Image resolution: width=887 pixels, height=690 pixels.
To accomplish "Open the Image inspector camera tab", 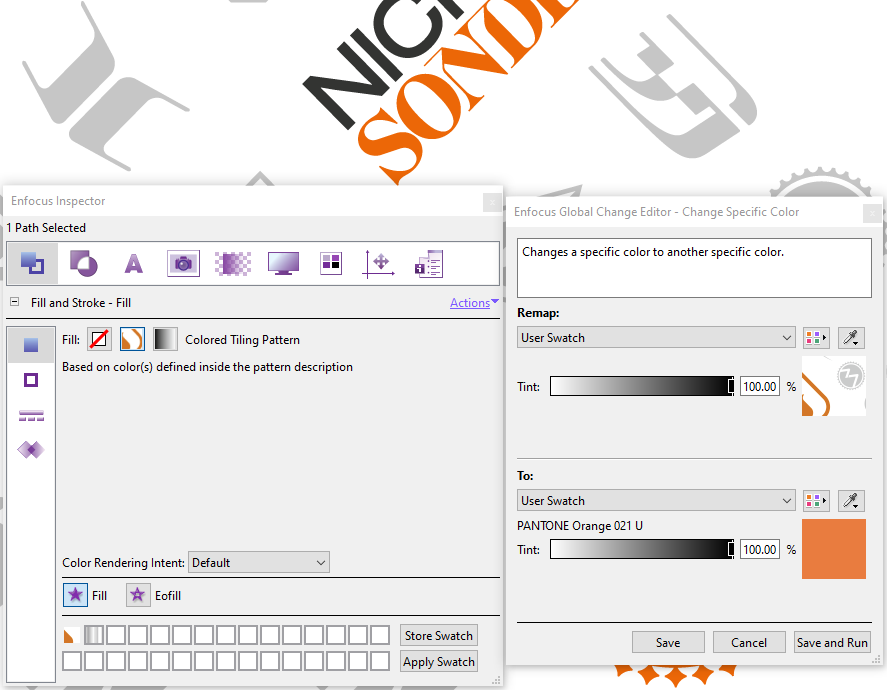I will (x=183, y=264).
